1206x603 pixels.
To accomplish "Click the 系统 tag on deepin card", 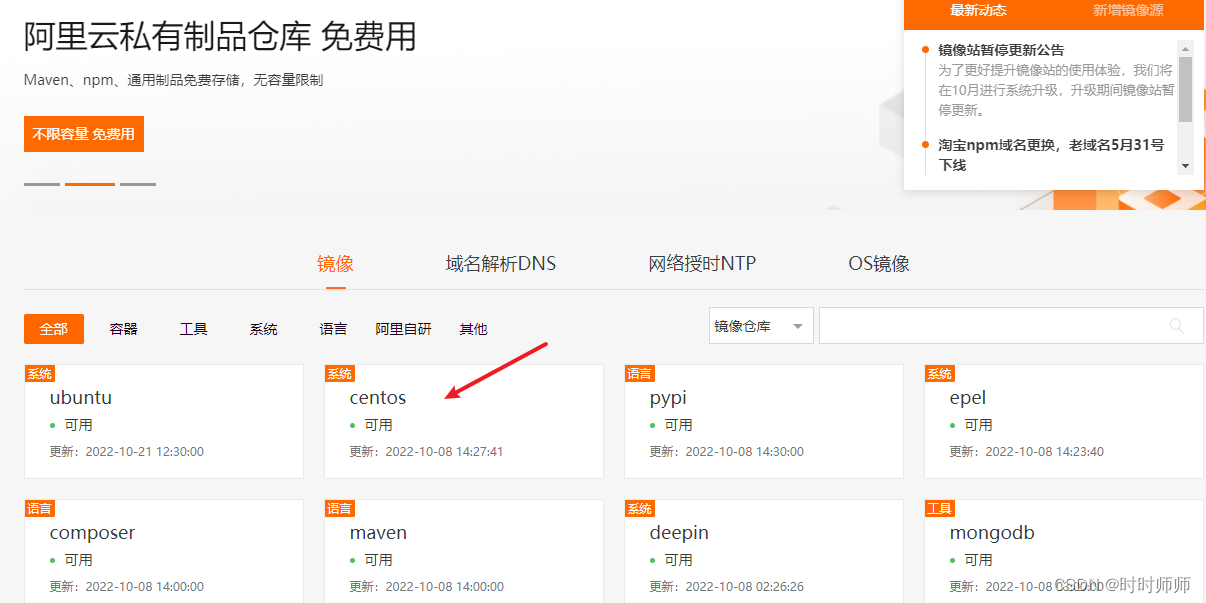I will tap(640, 509).
